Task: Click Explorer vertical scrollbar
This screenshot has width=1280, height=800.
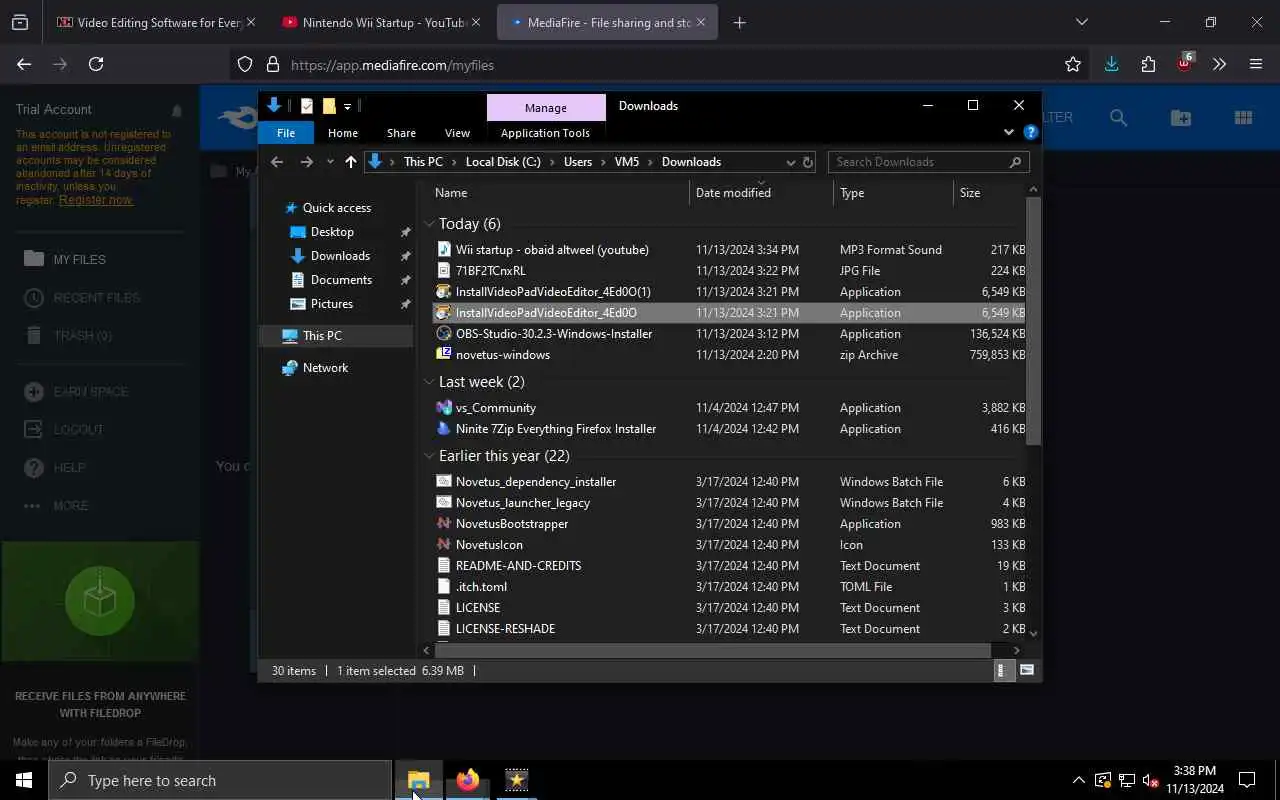Action: 1034,320
